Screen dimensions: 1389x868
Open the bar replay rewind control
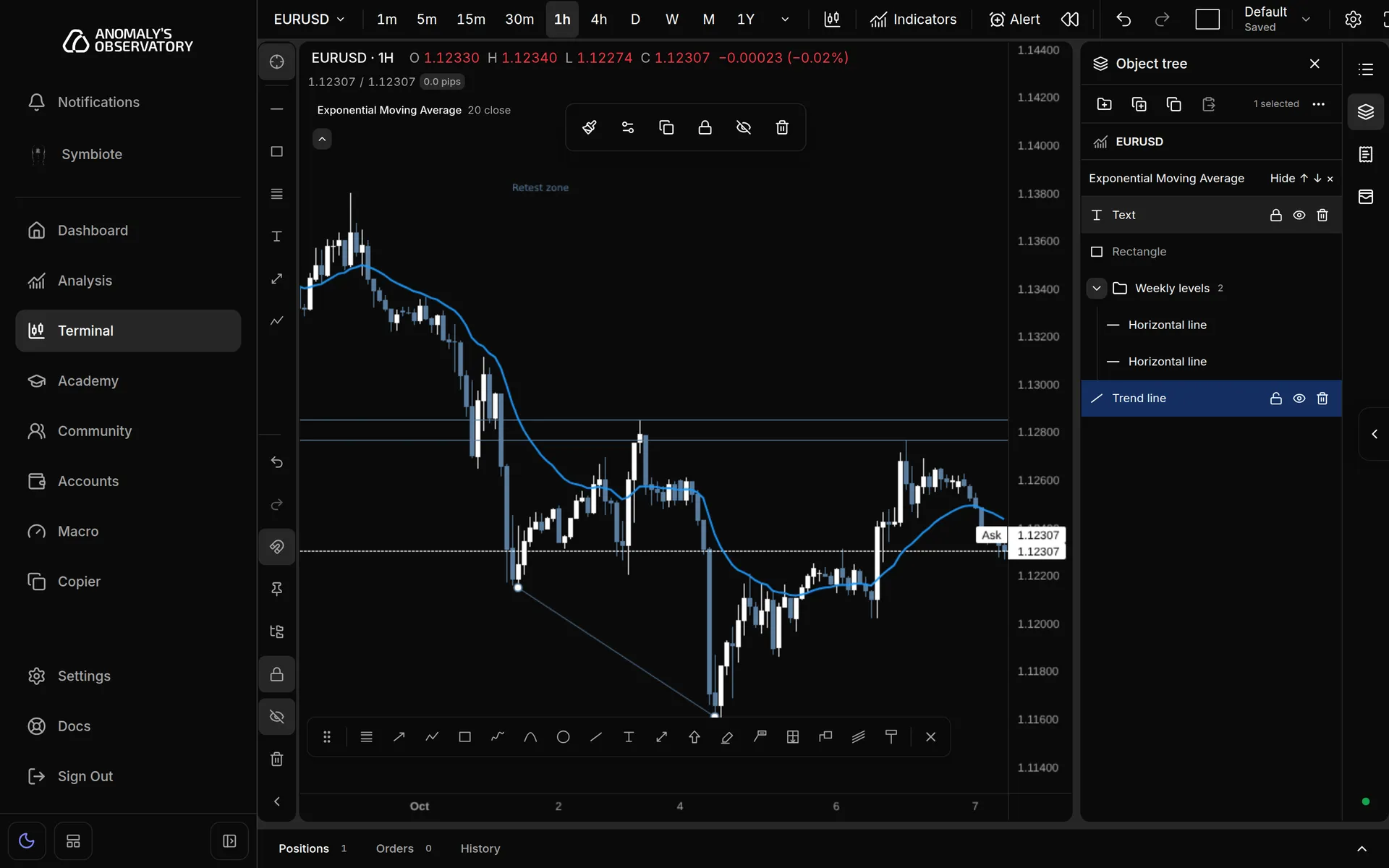(1070, 20)
